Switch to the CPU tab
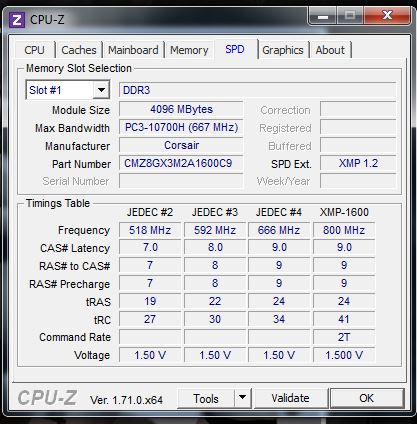417x424 pixels. (34, 50)
